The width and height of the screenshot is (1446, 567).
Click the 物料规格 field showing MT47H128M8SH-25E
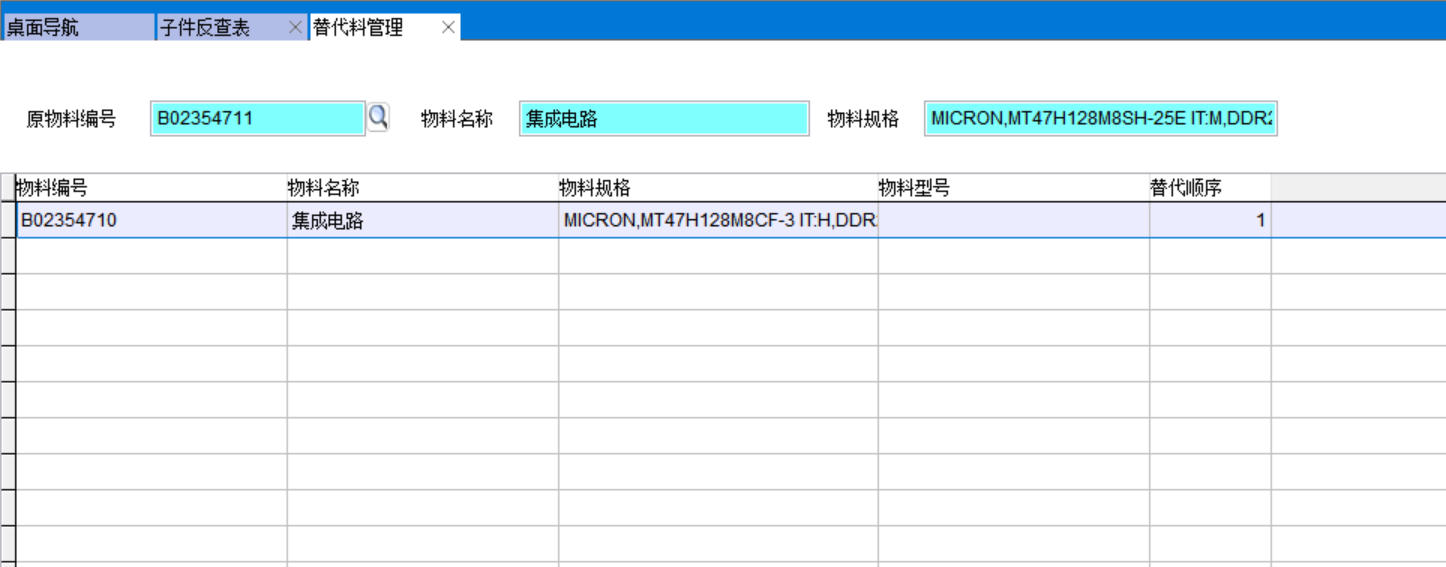click(1100, 118)
